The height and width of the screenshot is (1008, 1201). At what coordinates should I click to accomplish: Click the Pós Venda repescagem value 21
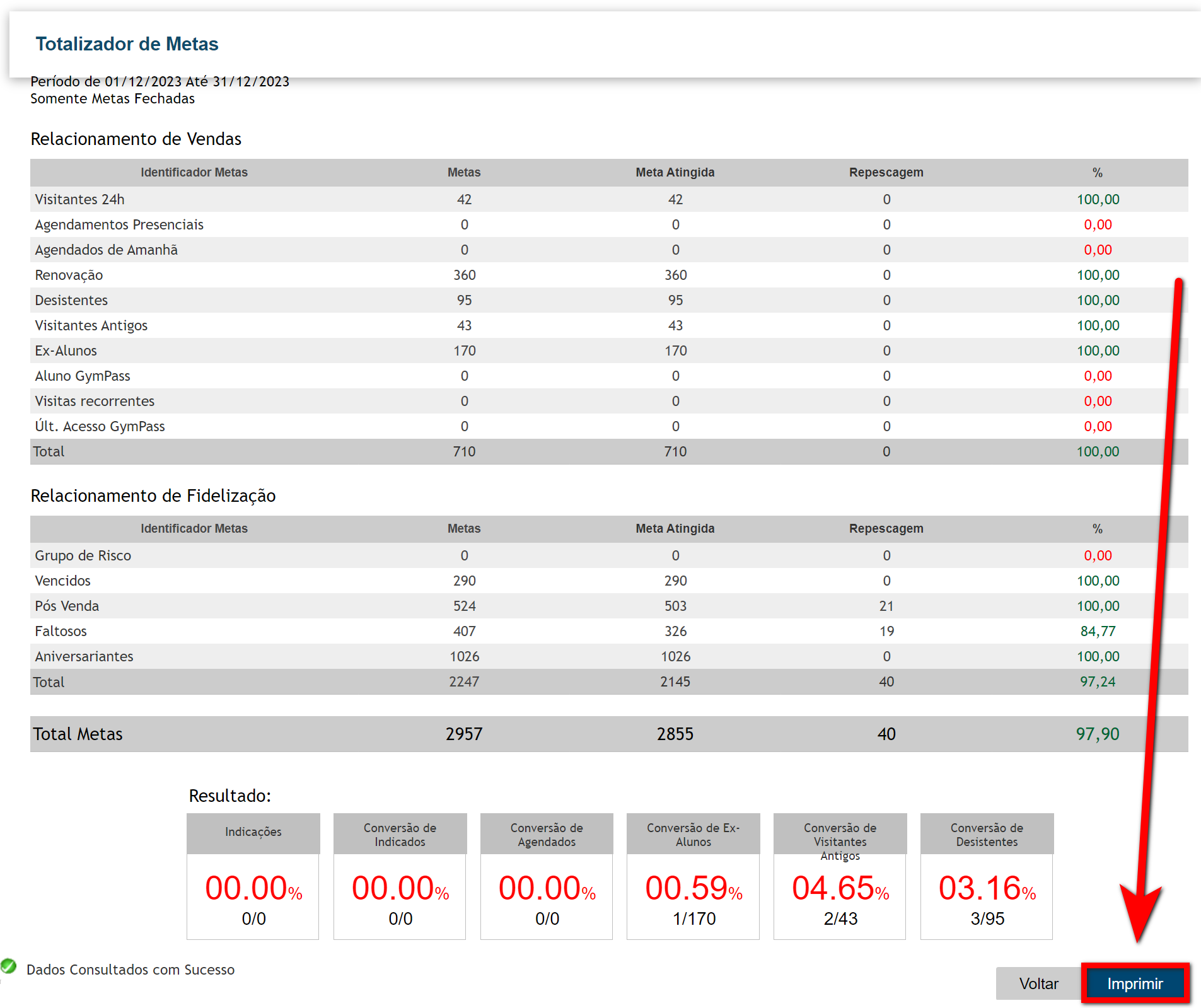pos(886,606)
